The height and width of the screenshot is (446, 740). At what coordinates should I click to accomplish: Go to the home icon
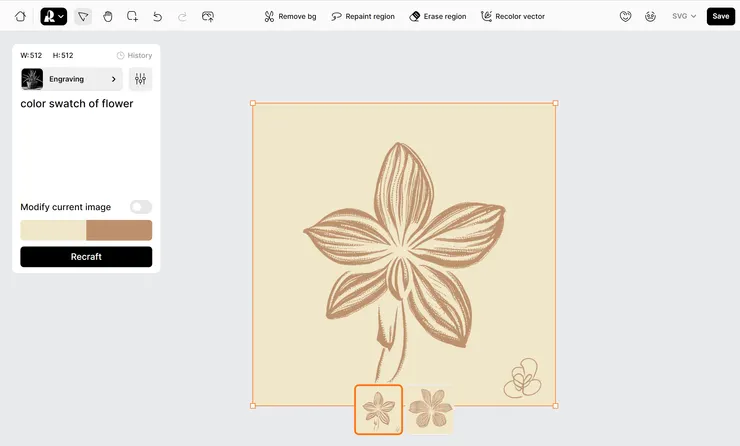(x=20, y=17)
